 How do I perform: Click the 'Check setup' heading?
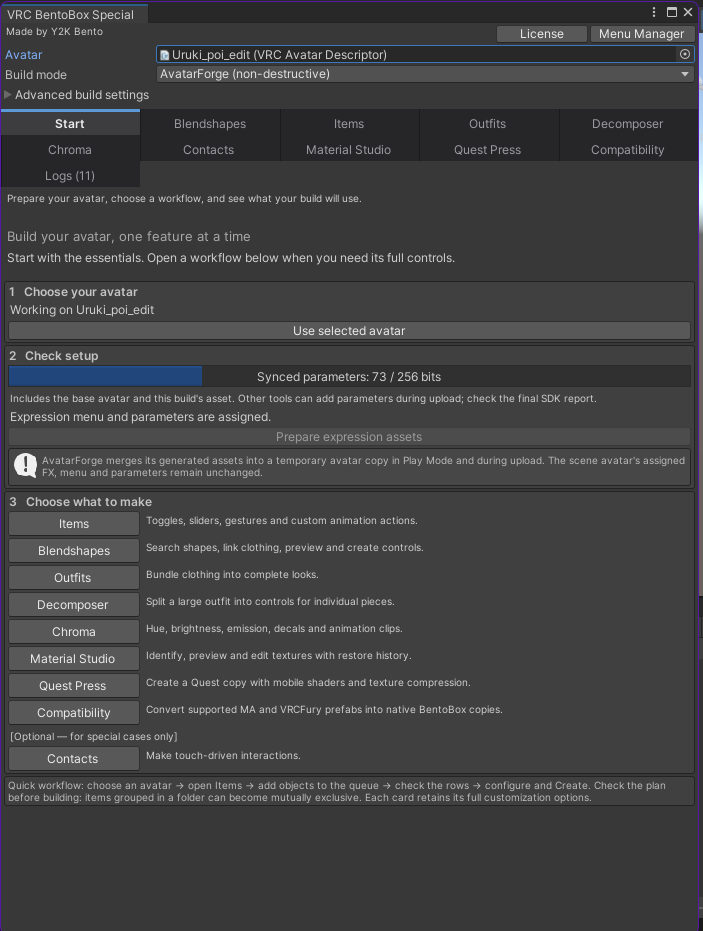pyautogui.click(x=62, y=356)
